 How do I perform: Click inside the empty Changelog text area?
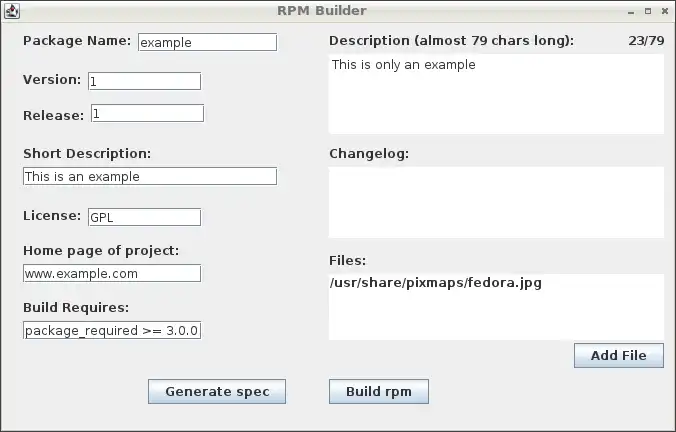click(x=496, y=202)
